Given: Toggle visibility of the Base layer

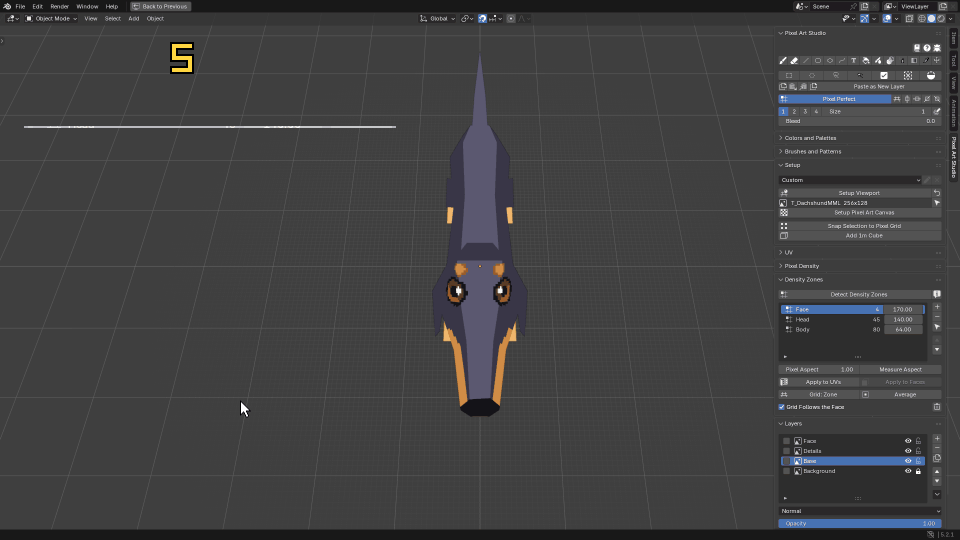Looking at the screenshot, I should (x=908, y=461).
